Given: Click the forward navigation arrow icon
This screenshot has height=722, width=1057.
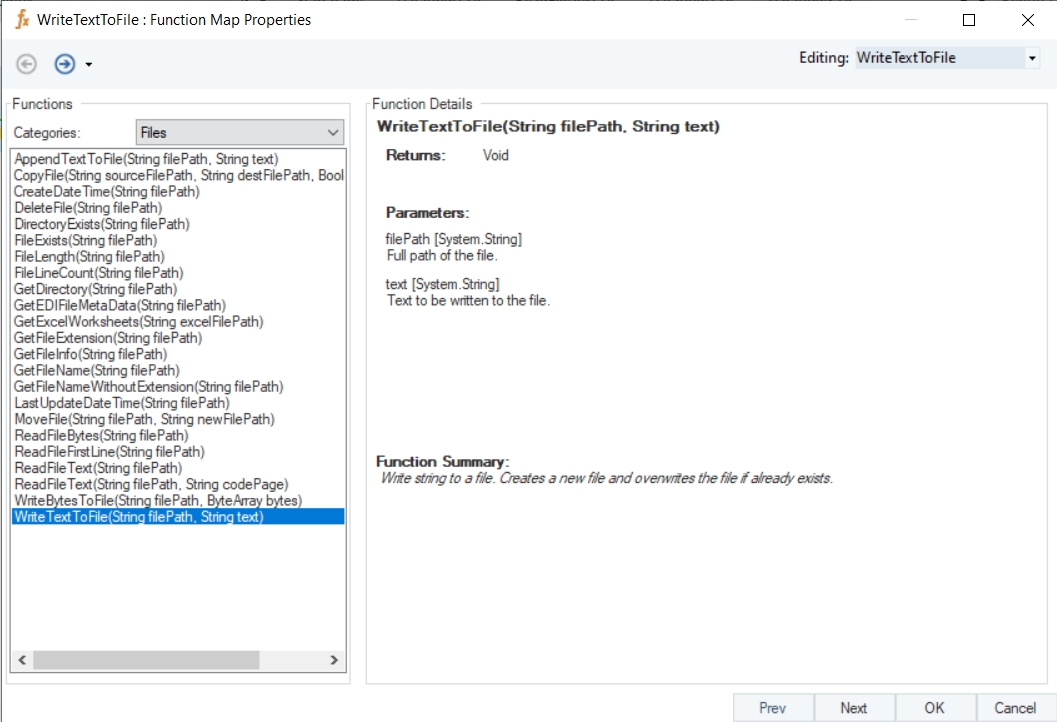Looking at the screenshot, I should pos(65,64).
